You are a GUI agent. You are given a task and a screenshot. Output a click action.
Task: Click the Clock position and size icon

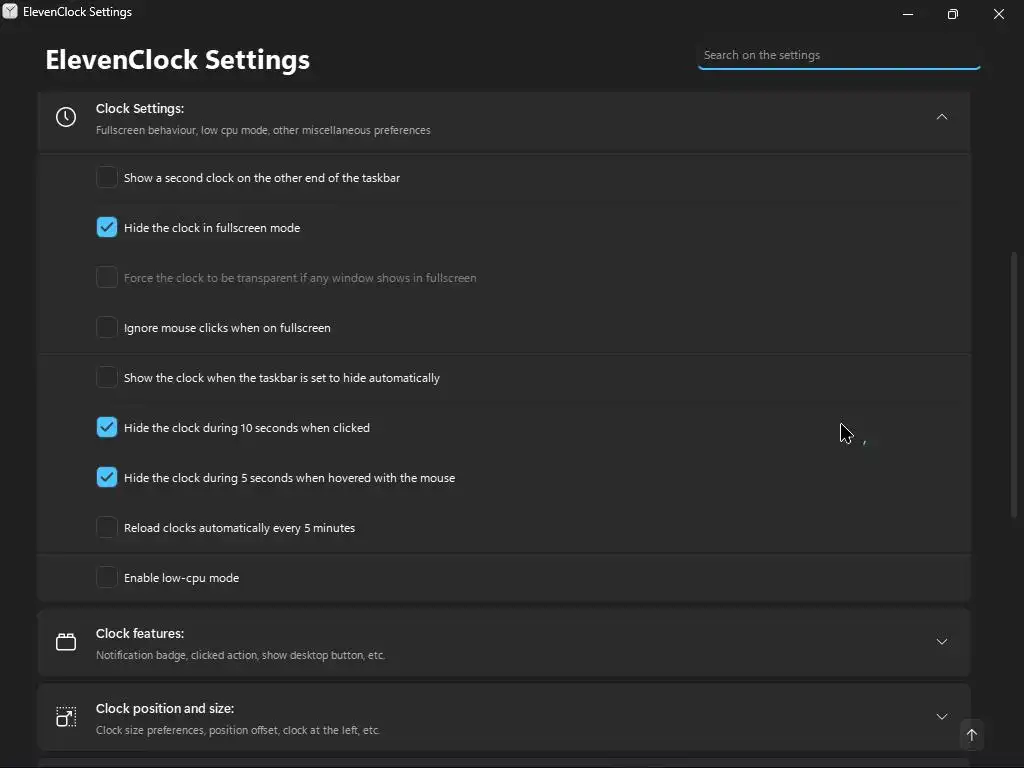66,717
